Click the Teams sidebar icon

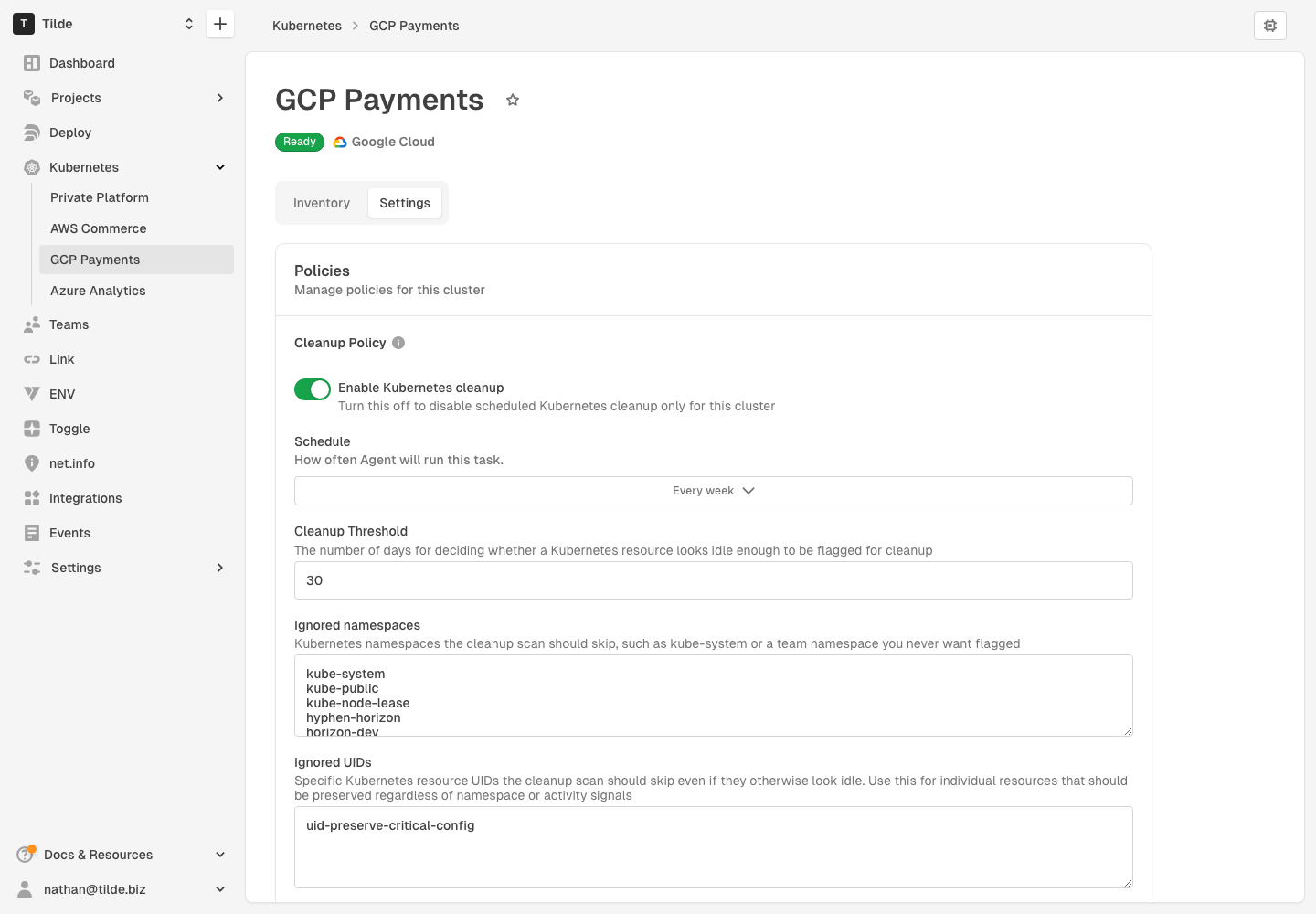tap(32, 324)
